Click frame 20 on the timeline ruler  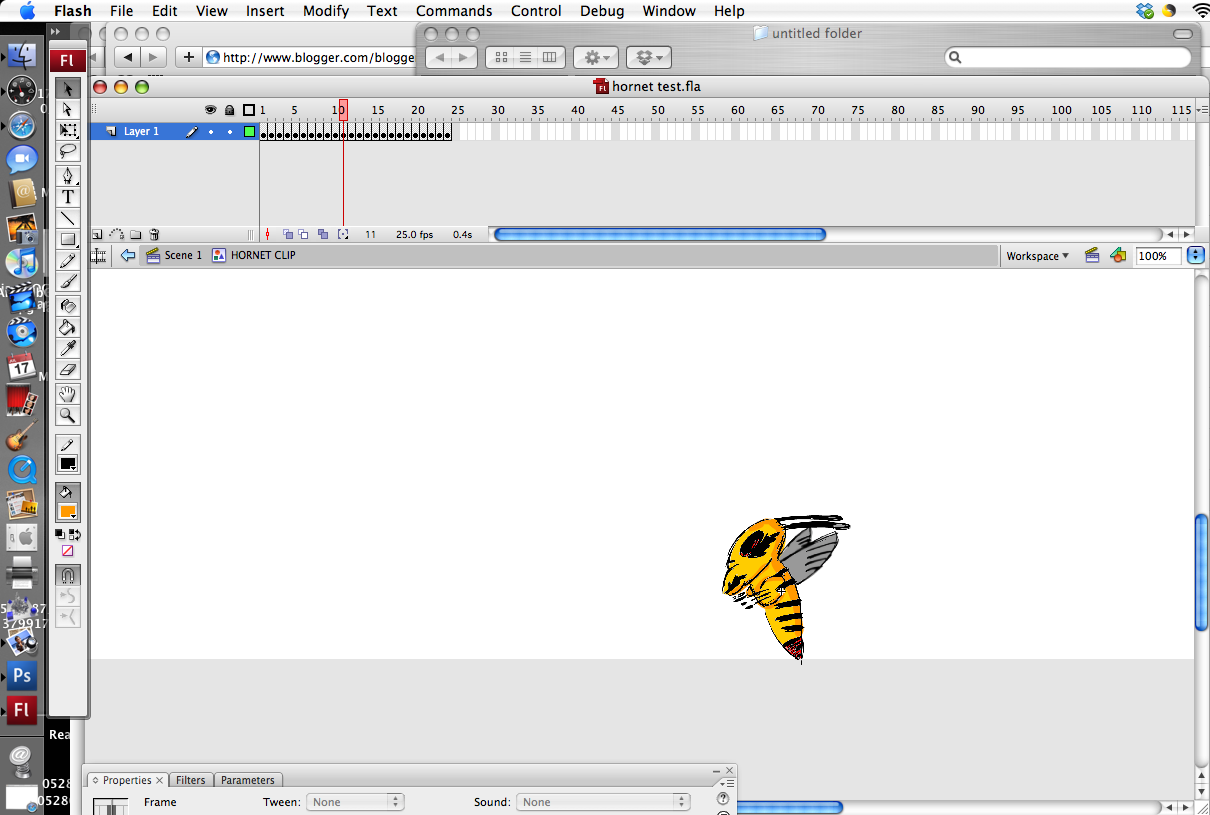[418, 110]
